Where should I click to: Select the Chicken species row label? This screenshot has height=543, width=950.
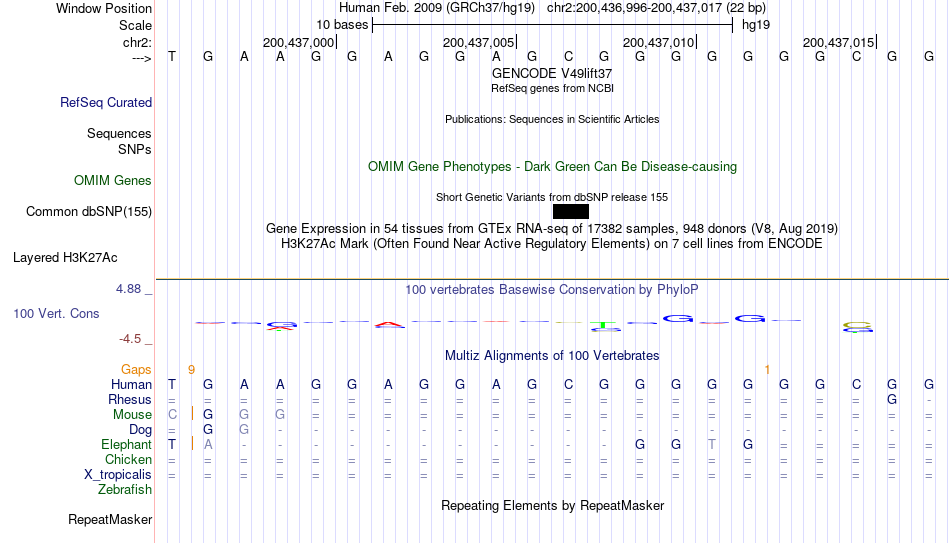point(128,459)
